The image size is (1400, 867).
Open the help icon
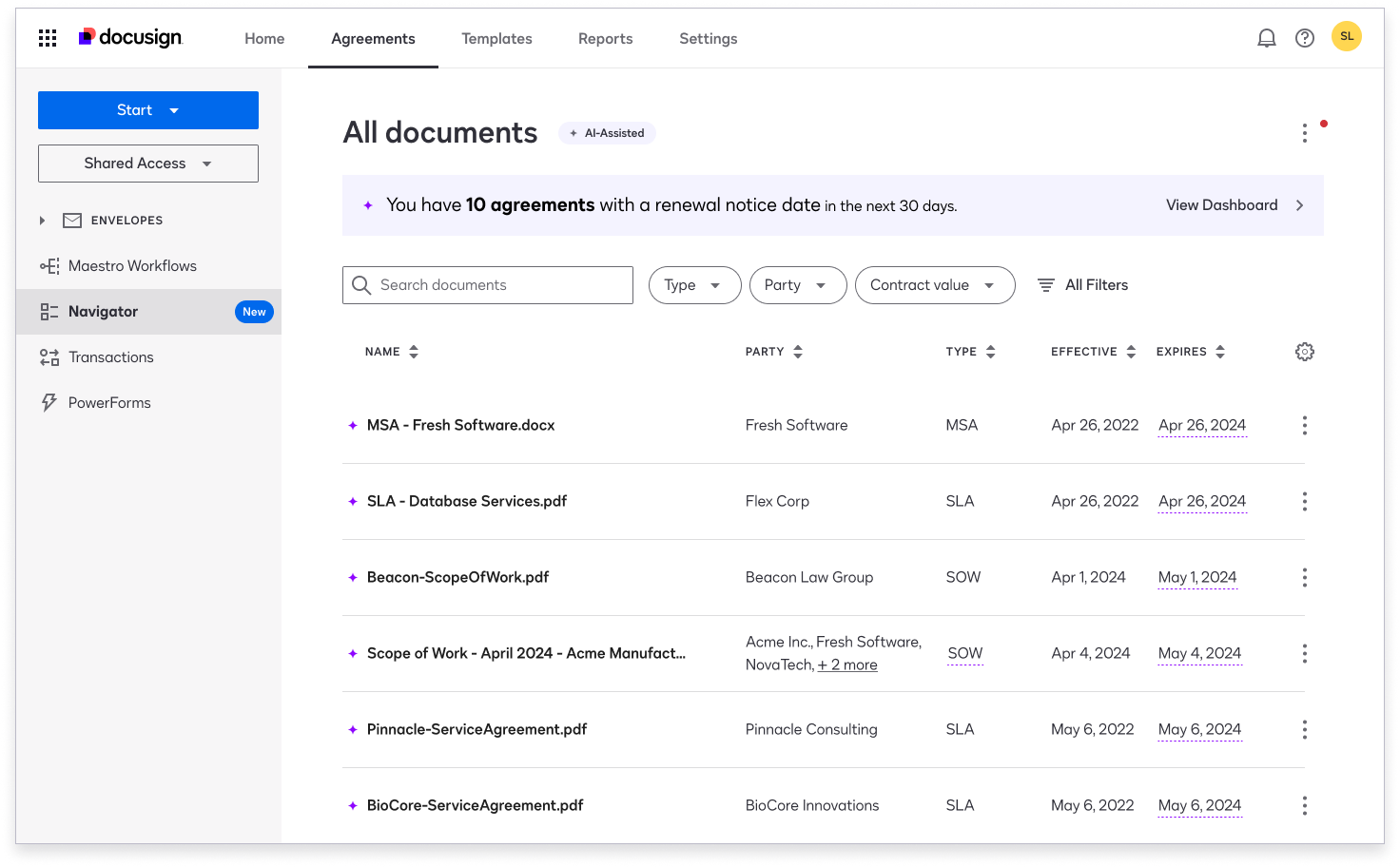pyautogui.click(x=1304, y=37)
